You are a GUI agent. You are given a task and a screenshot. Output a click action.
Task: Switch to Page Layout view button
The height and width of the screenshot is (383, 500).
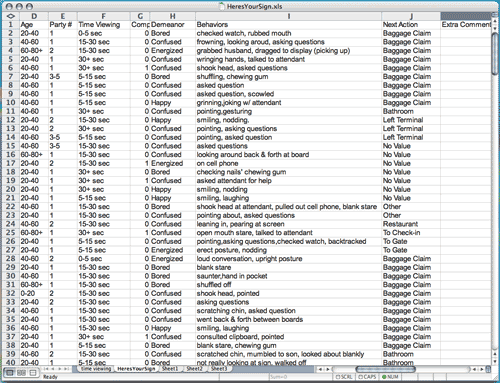point(21,373)
